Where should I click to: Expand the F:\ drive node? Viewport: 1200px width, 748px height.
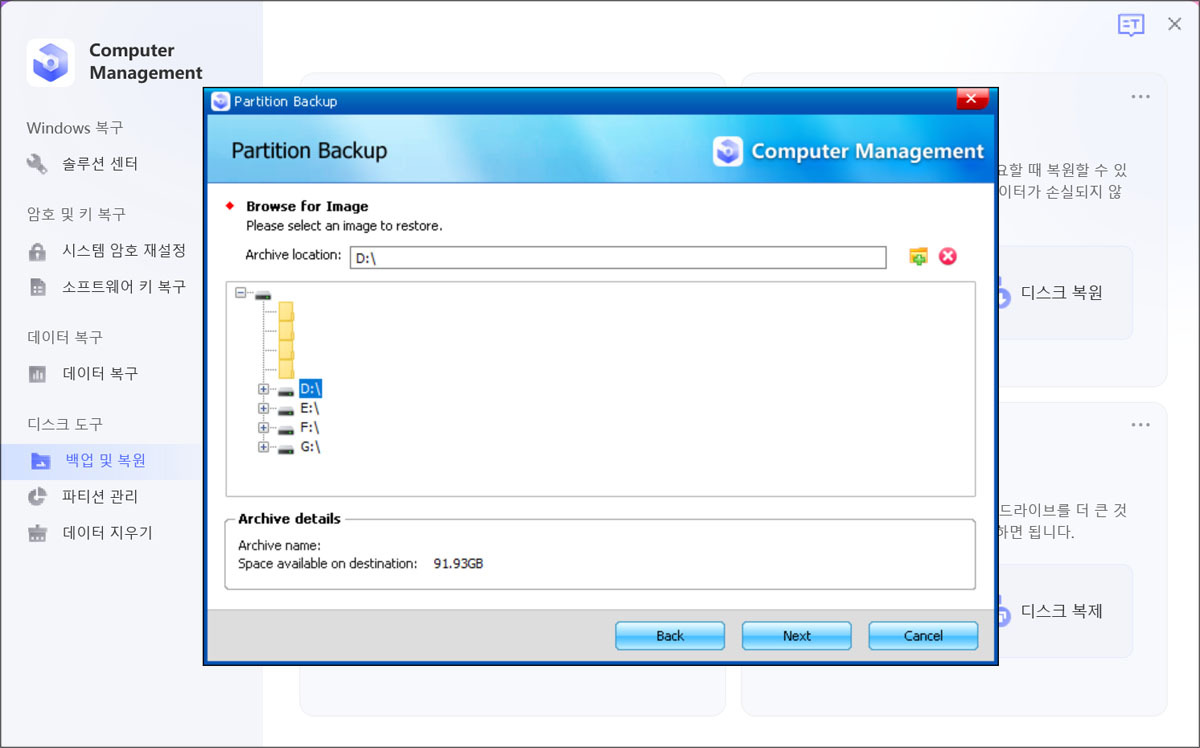click(264, 428)
